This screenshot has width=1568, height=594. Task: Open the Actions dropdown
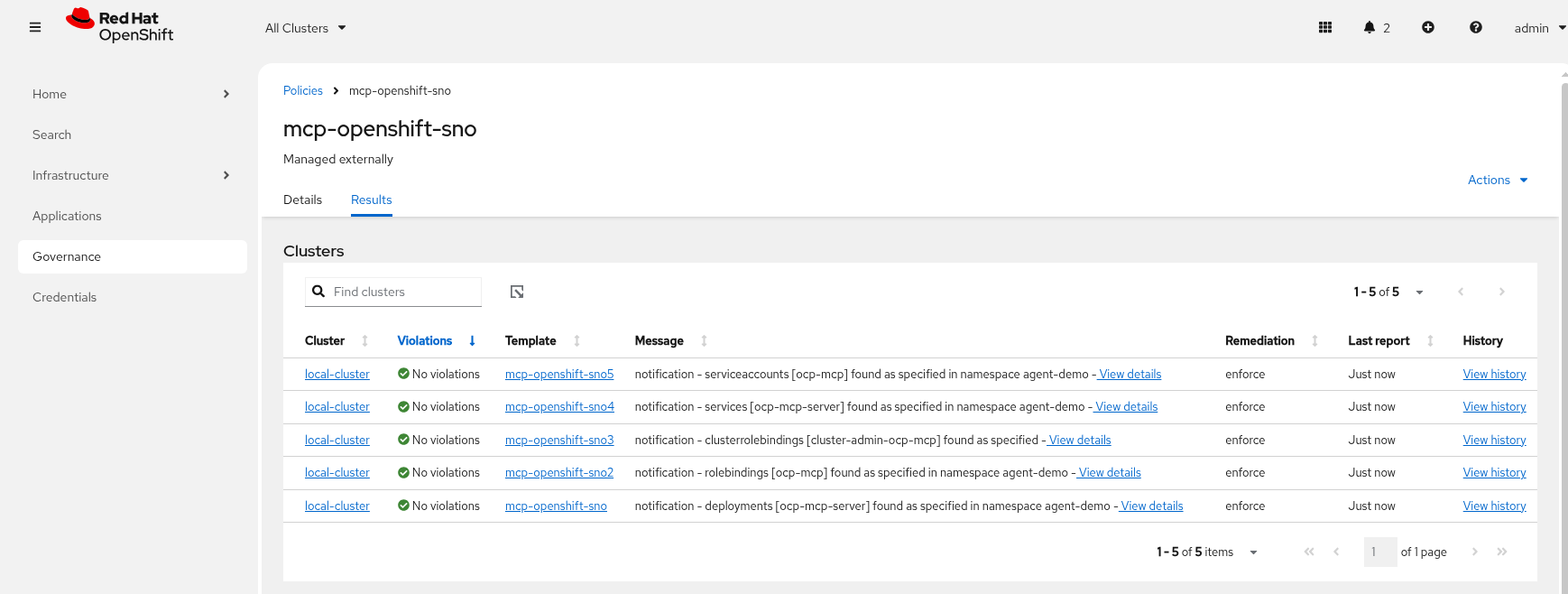click(x=1498, y=180)
